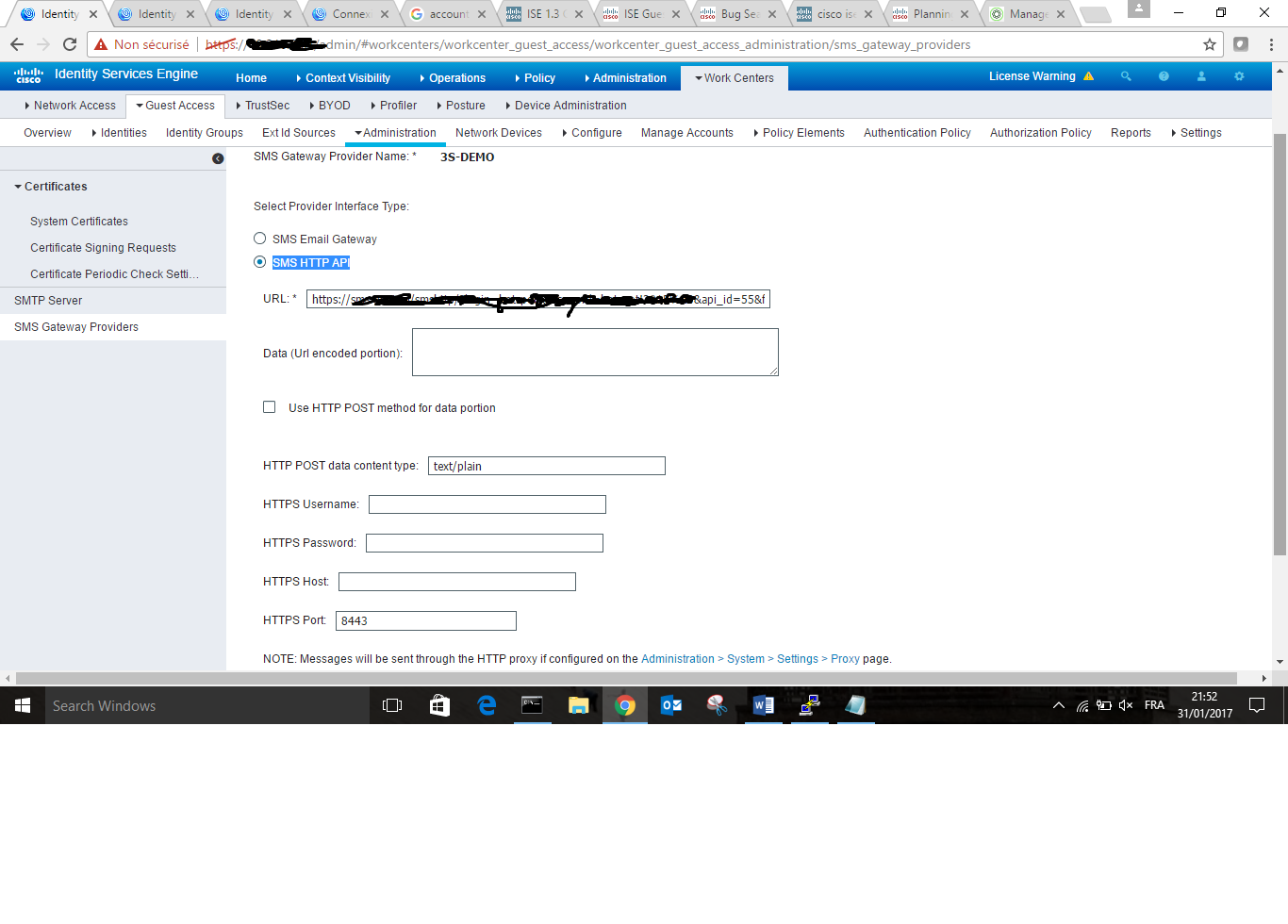Screen dimensions: 1288x924
Task: Switch to the Guest Access tab
Action: [175, 106]
